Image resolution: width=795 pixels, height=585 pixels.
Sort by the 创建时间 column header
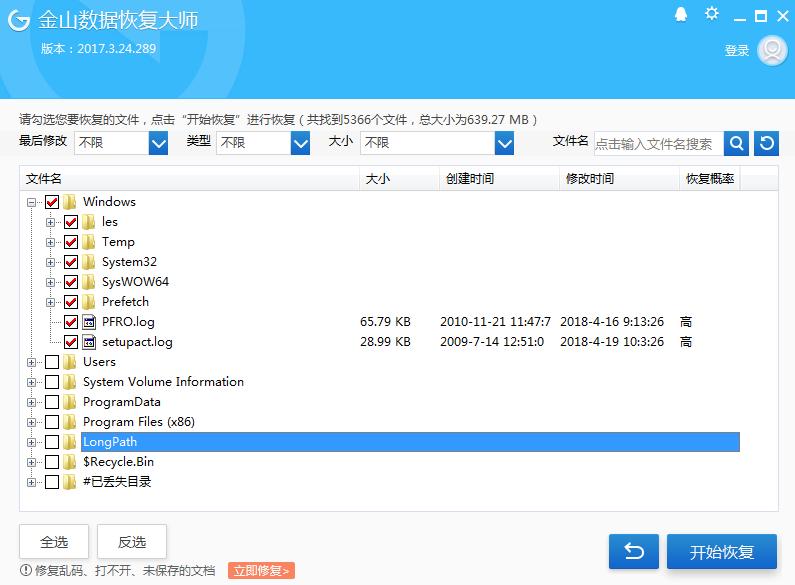[x=499, y=179]
